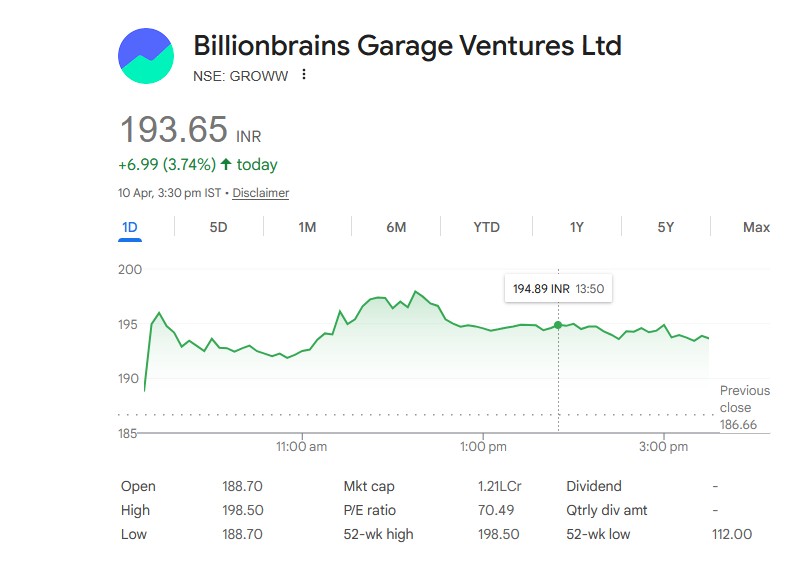Click the 194.89 INR price tooltip
The height and width of the screenshot is (583, 788).
[557, 289]
